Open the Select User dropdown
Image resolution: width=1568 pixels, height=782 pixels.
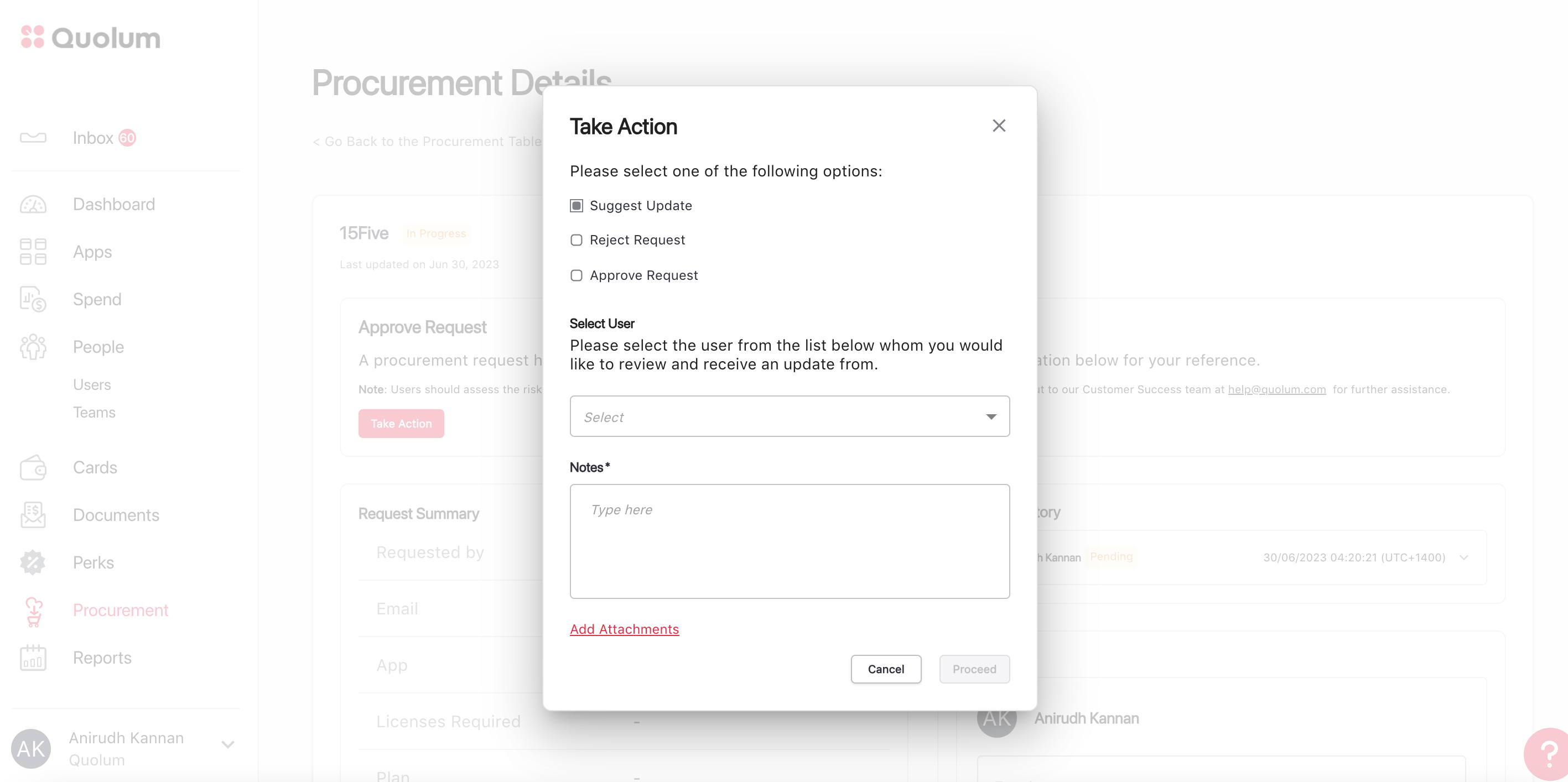coord(790,417)
